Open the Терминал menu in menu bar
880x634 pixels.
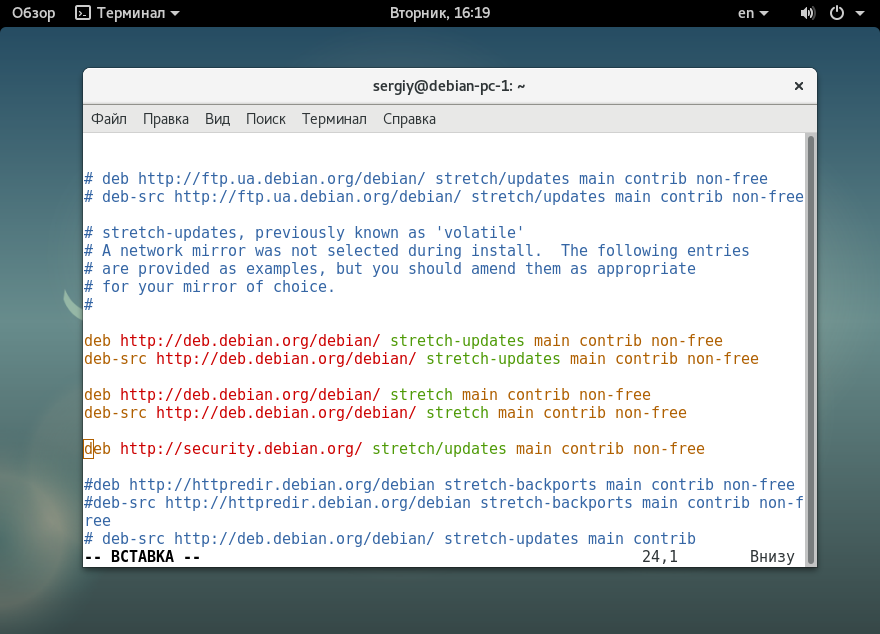tap(334, 119)
